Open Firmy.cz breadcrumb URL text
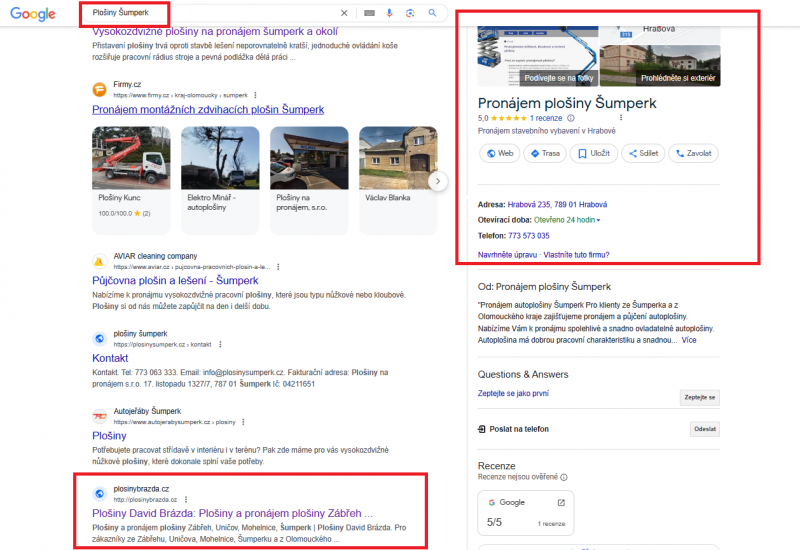Viewport: 800px width, 550px height. pos(180,95)
